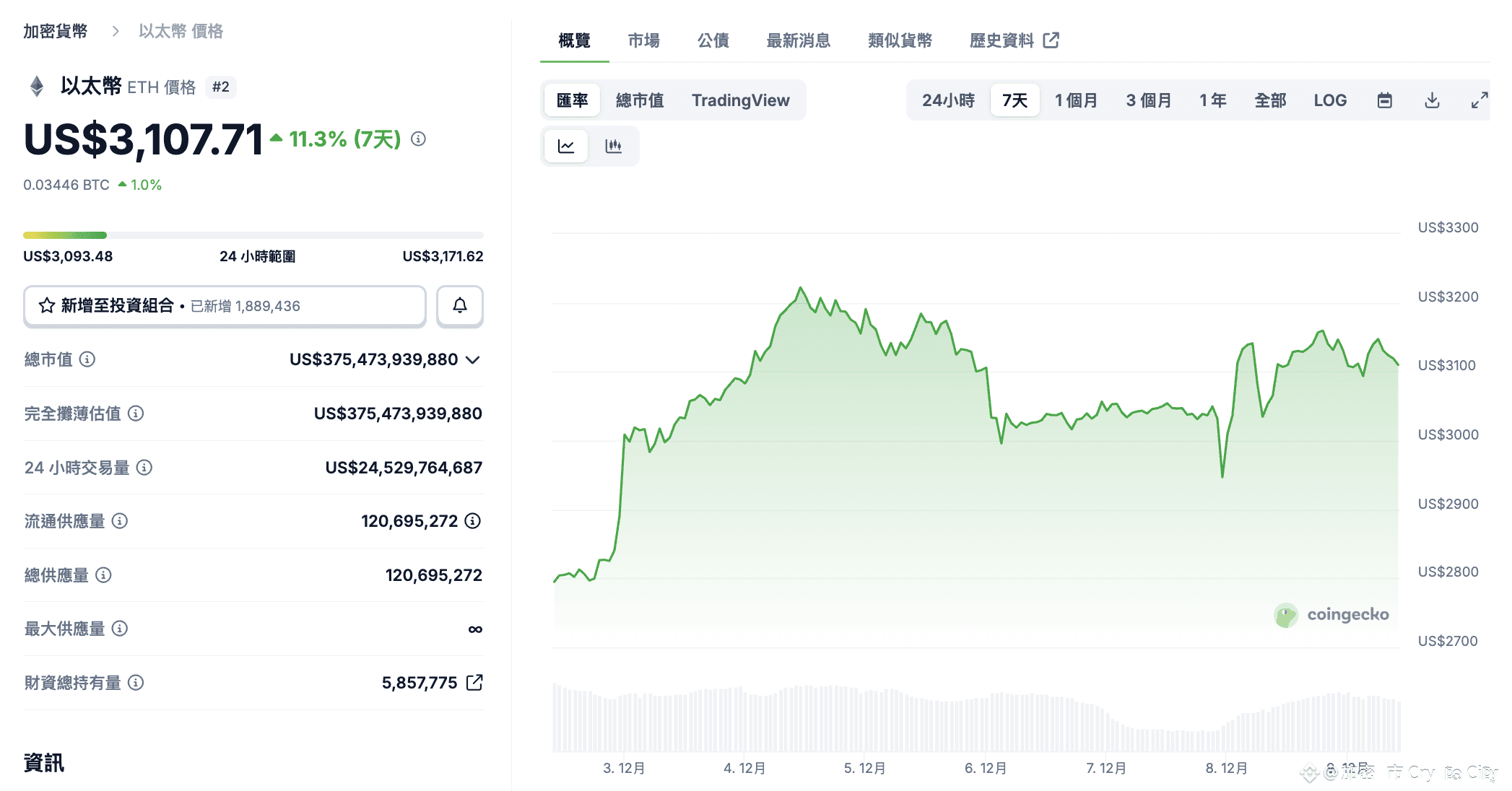Click the price alert bell icon
This screenshot has width=1512, height=791.
pos(460,306)
